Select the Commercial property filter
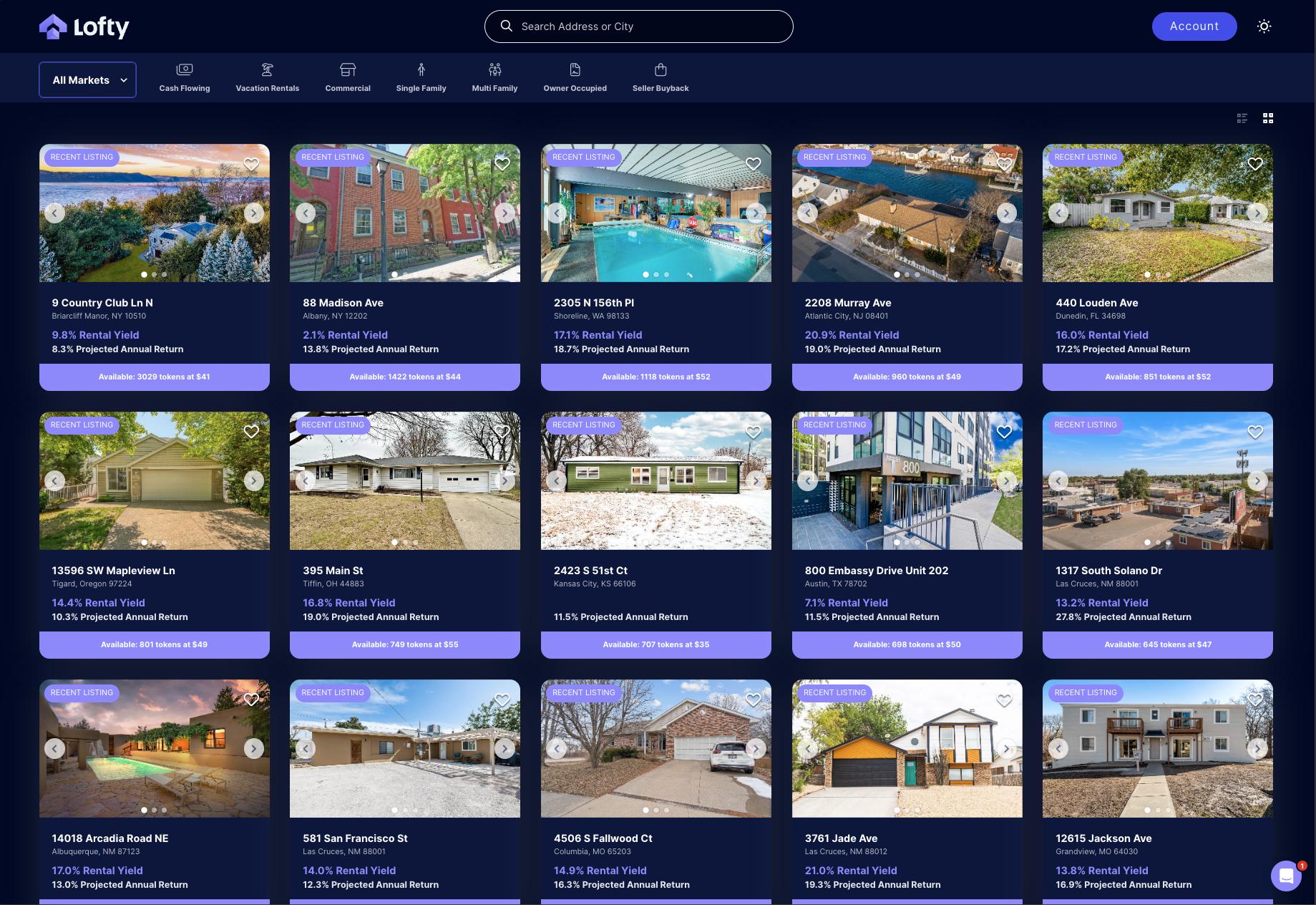 point(348,78)
